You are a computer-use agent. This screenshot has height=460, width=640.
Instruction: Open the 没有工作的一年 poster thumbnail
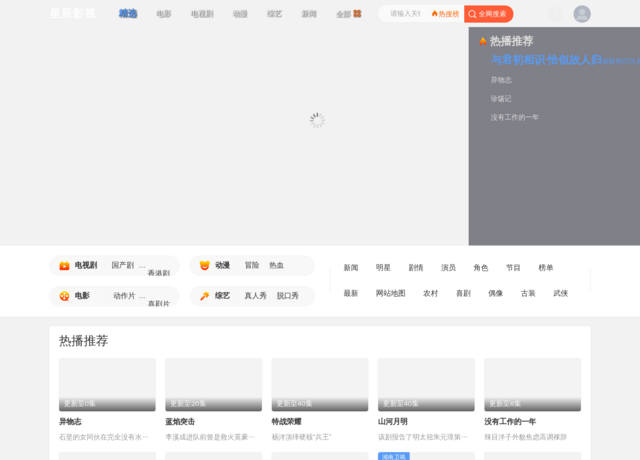532,384
